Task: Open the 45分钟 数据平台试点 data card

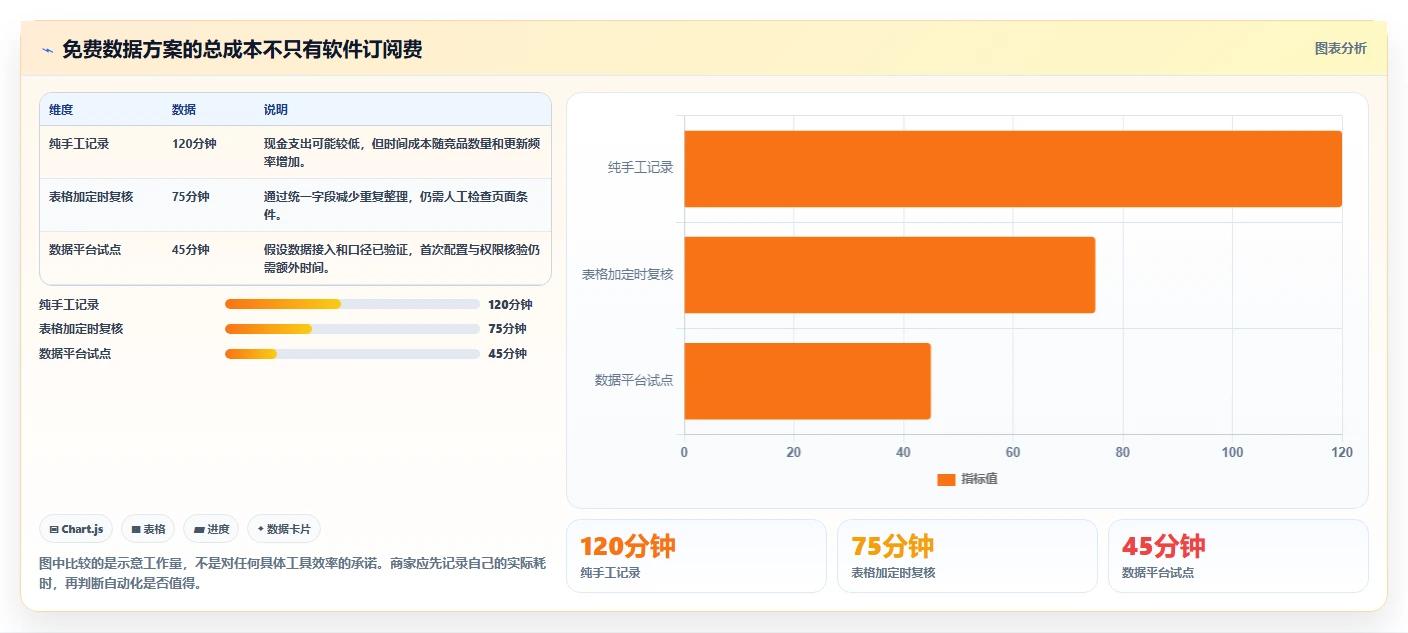Action: pyautogui.click(x=1238, y=556)
